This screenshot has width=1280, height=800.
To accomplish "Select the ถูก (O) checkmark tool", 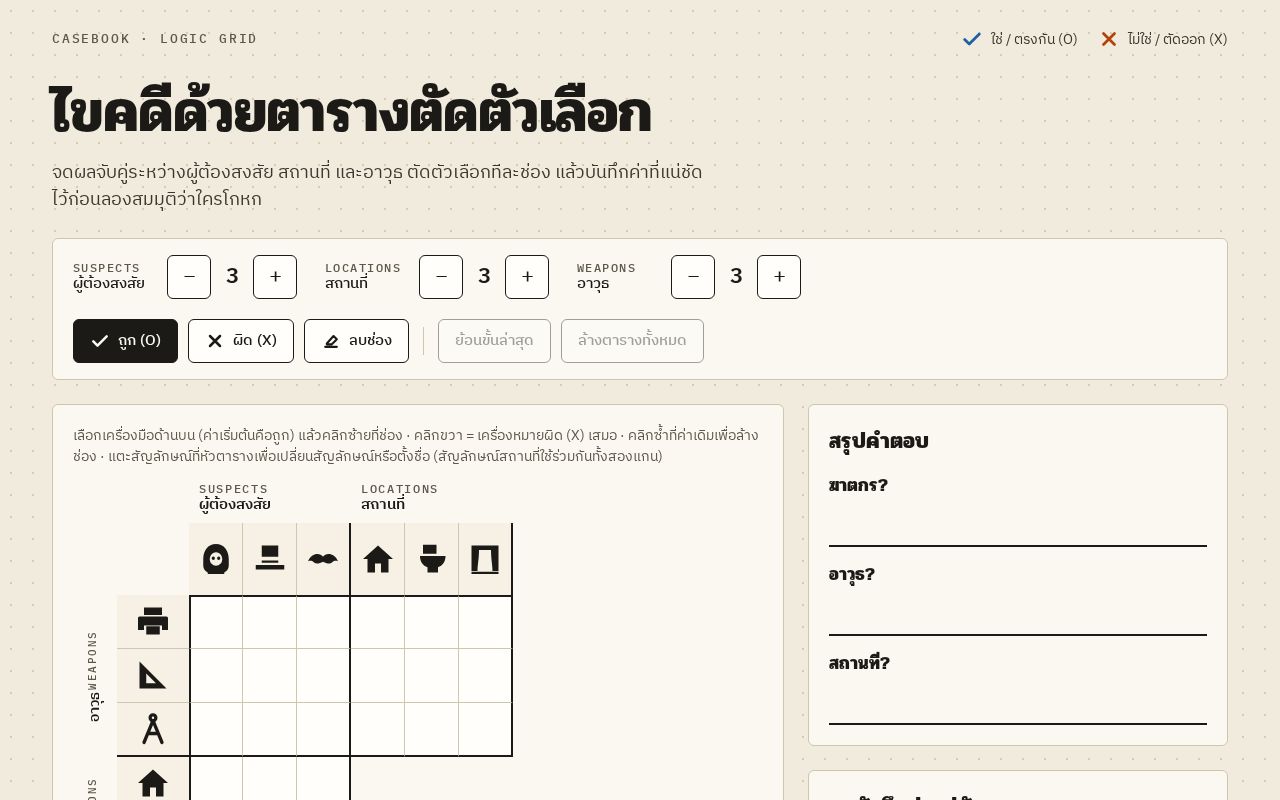I will point(125,341).
